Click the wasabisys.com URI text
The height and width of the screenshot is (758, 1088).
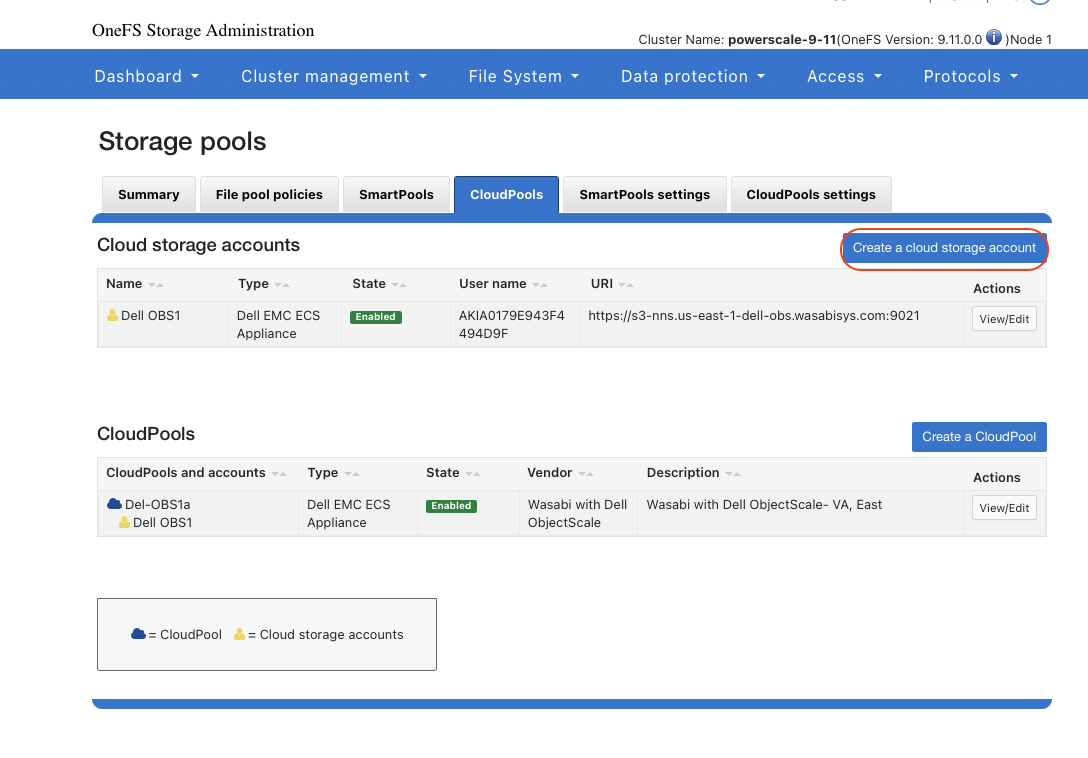coord(754,315)
